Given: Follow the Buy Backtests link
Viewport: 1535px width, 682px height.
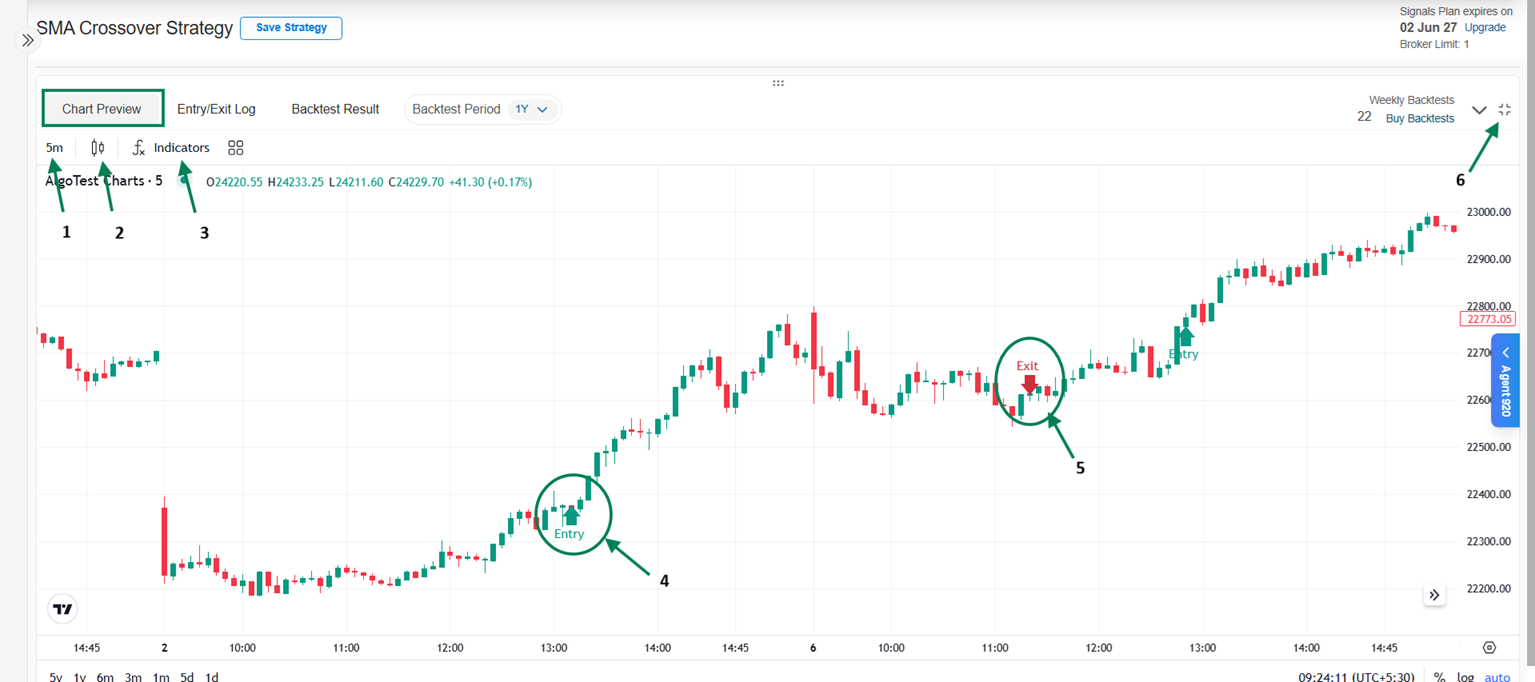Looking at the screenshot, I should tap(1419, 118).
